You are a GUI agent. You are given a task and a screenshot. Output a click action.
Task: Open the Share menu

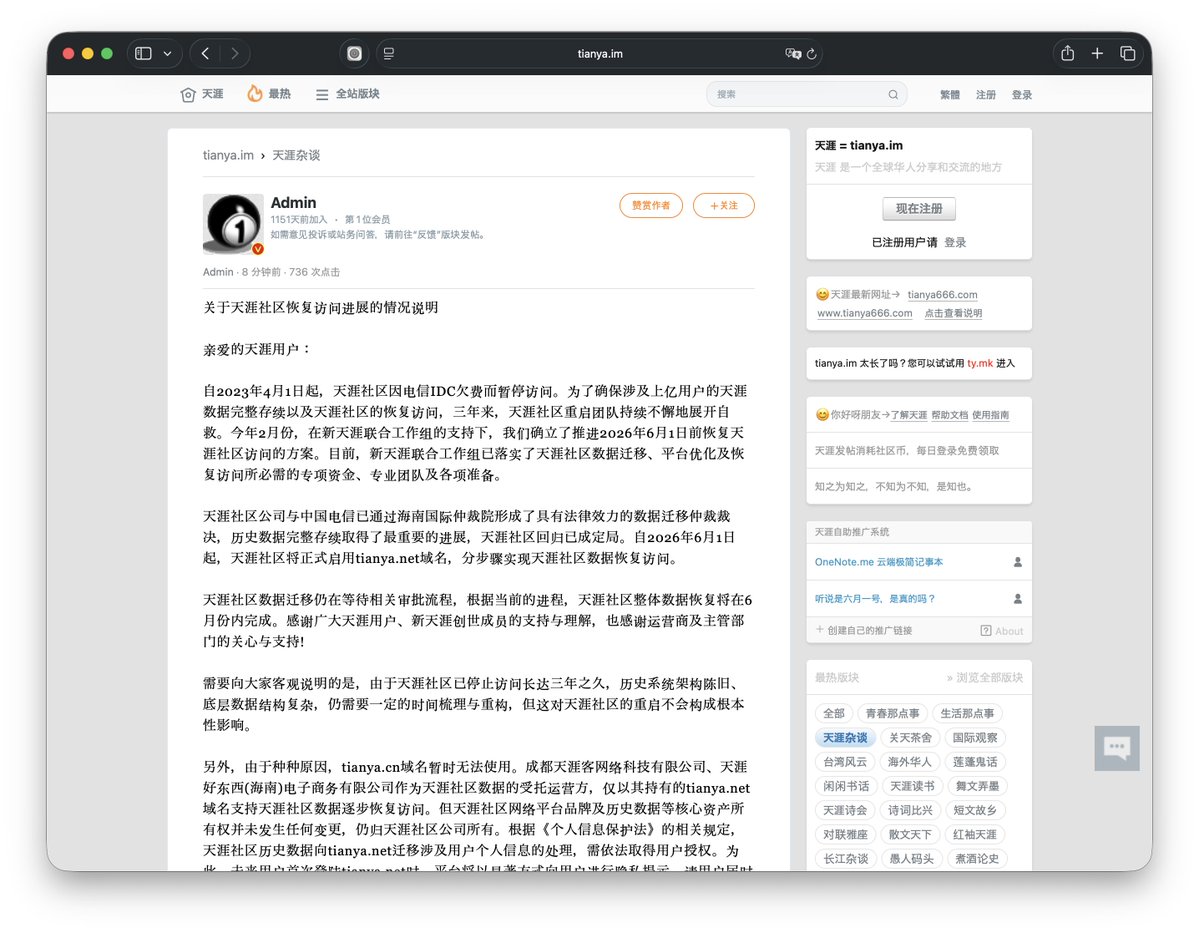coord(1067,53)
